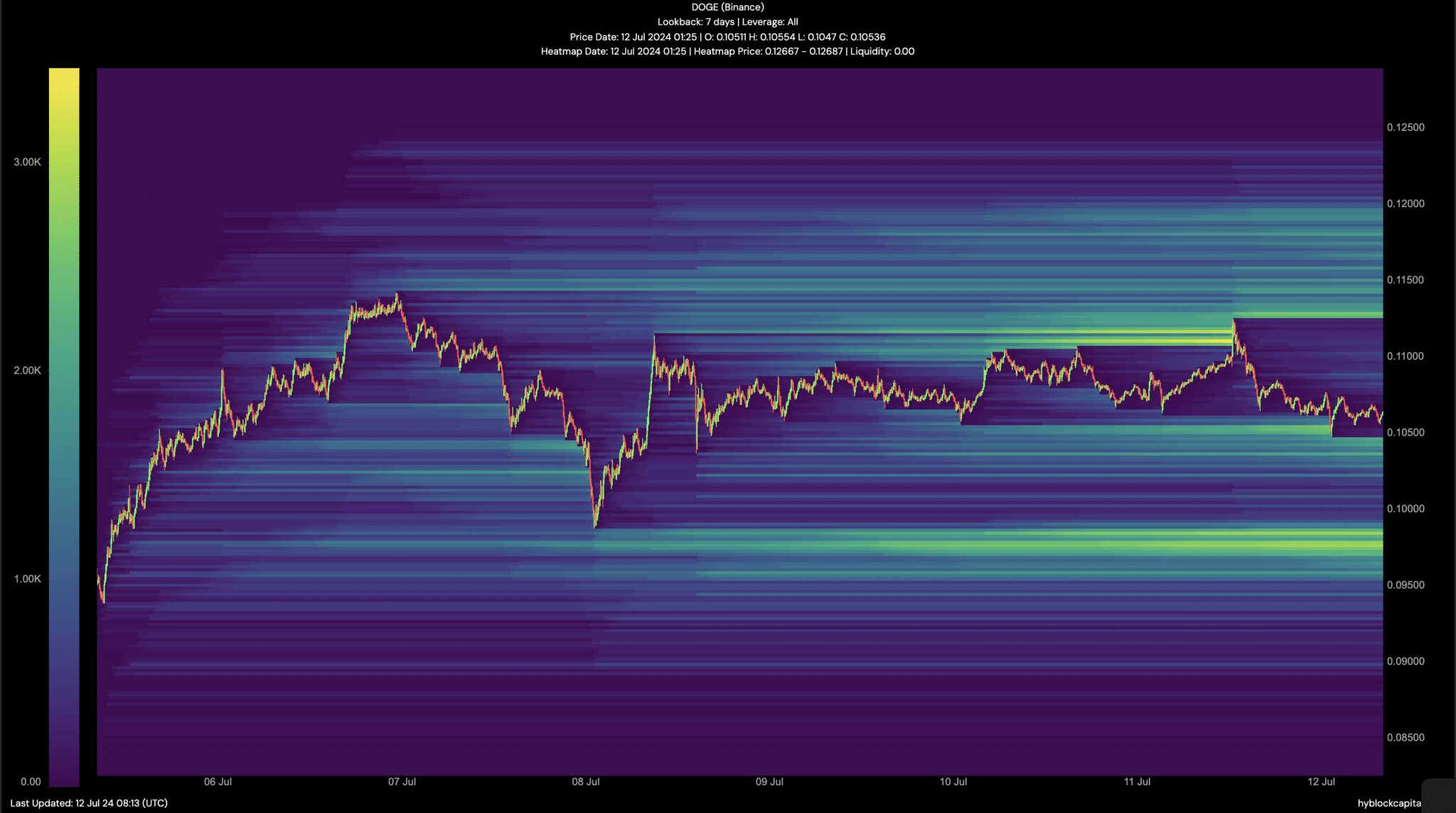Click the 09 Jul date axis label

(x=769, y=782)
